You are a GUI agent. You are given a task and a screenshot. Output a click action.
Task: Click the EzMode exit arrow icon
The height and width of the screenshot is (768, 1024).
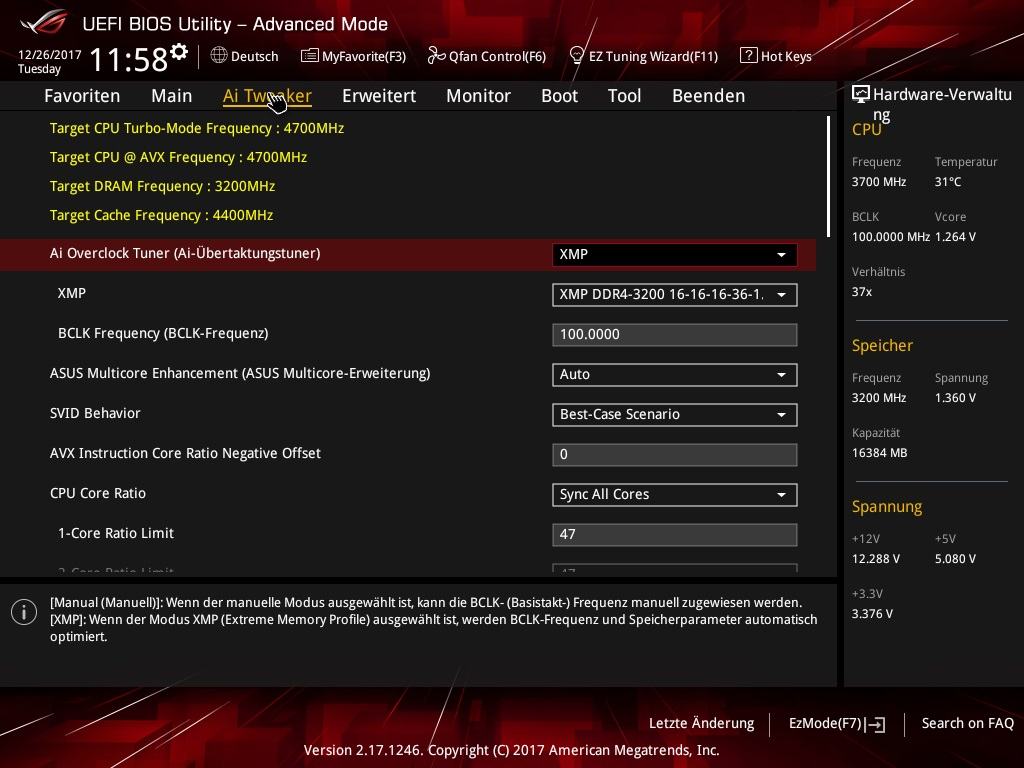[875, 724]
